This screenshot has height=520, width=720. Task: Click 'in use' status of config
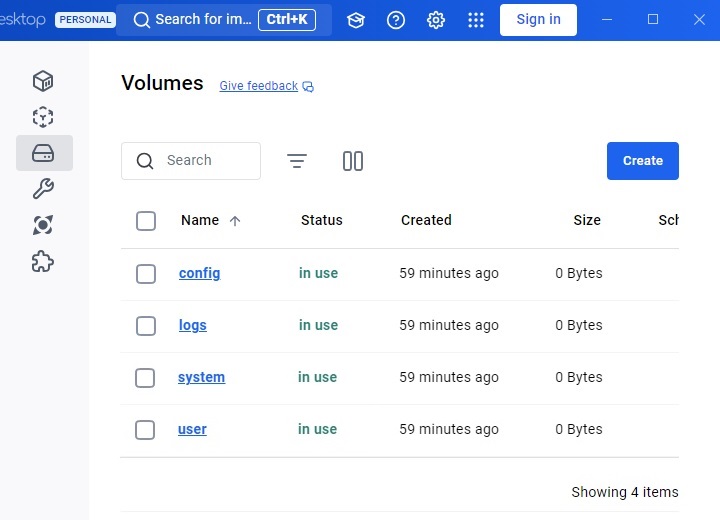click(318, 273)
